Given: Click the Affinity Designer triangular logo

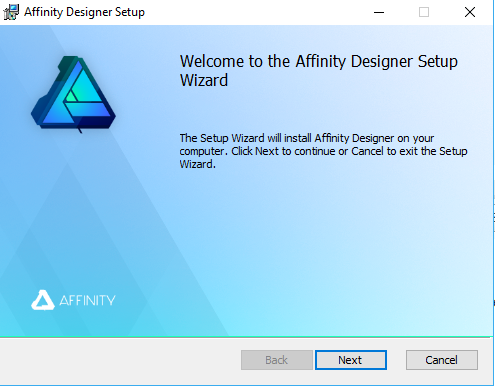Looking at the screenshot, I should coord(73,94).
